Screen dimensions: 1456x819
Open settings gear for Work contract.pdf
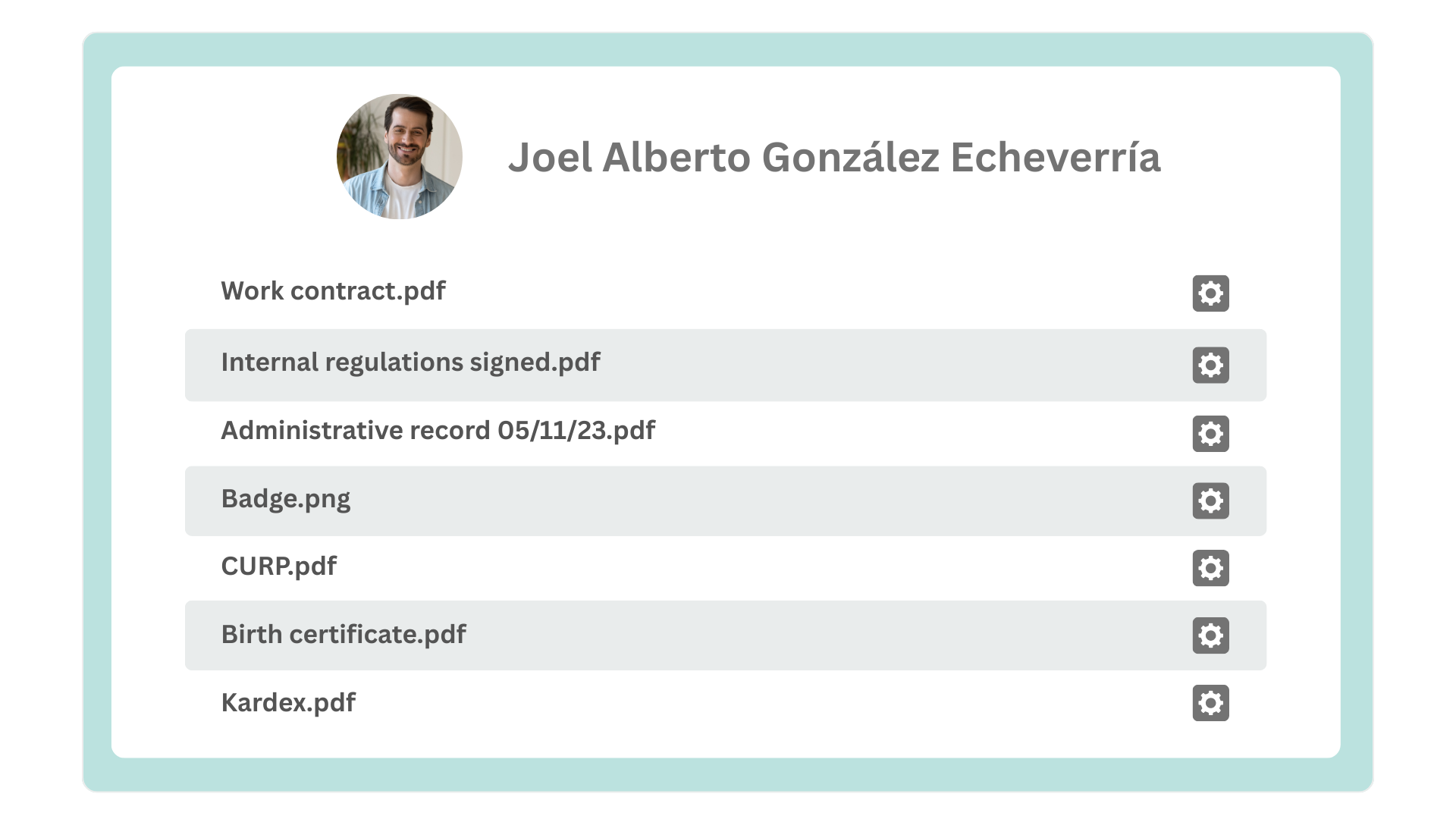[x=1210, y=293]
